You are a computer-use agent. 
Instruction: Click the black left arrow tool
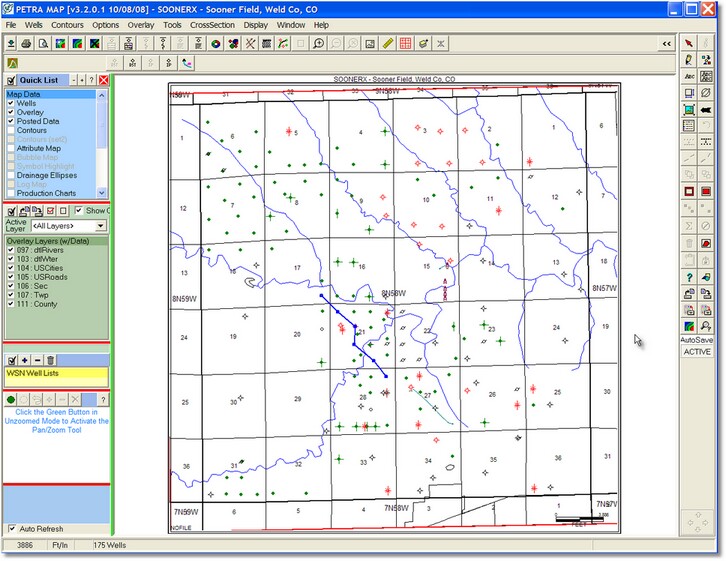point(706,110)
